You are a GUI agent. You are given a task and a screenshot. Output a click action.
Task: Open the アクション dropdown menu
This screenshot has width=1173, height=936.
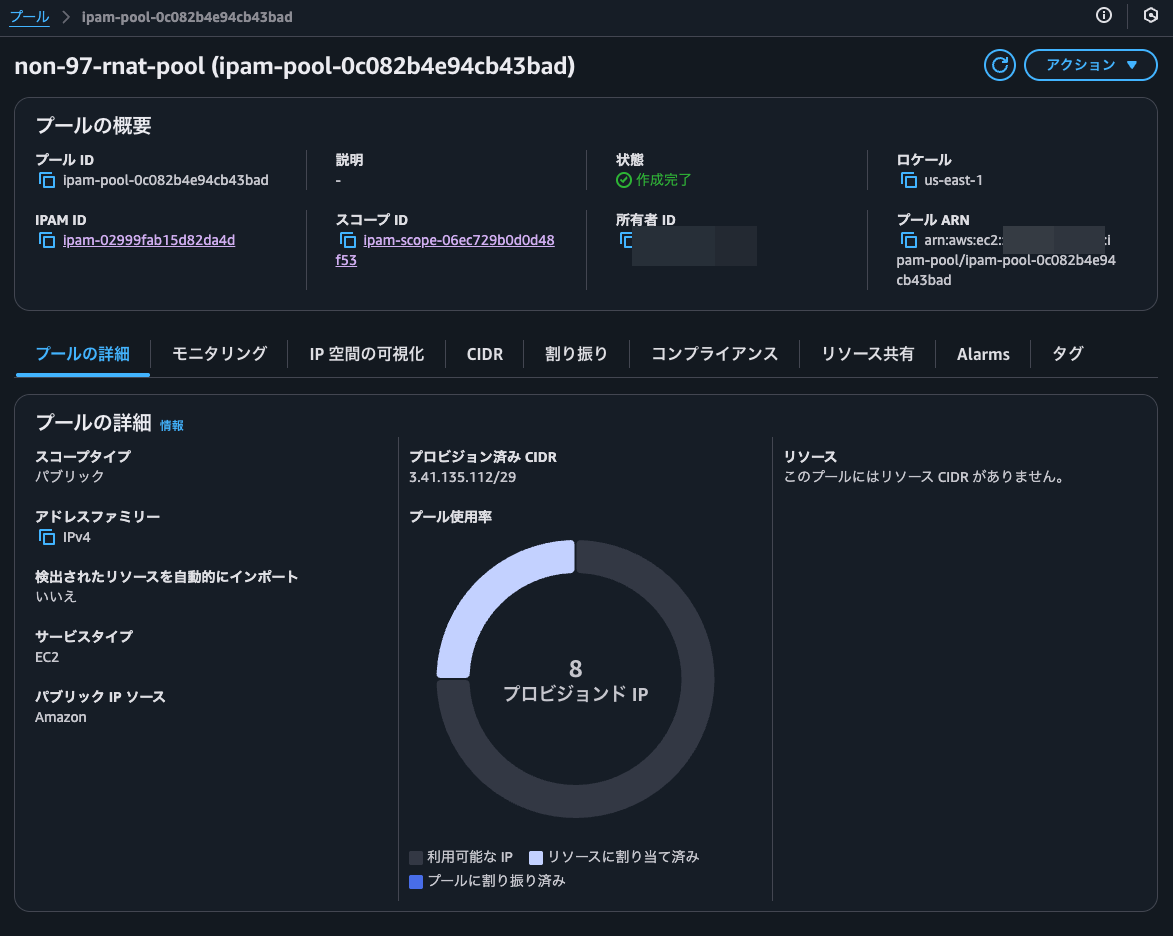(x=1090, y=65)
